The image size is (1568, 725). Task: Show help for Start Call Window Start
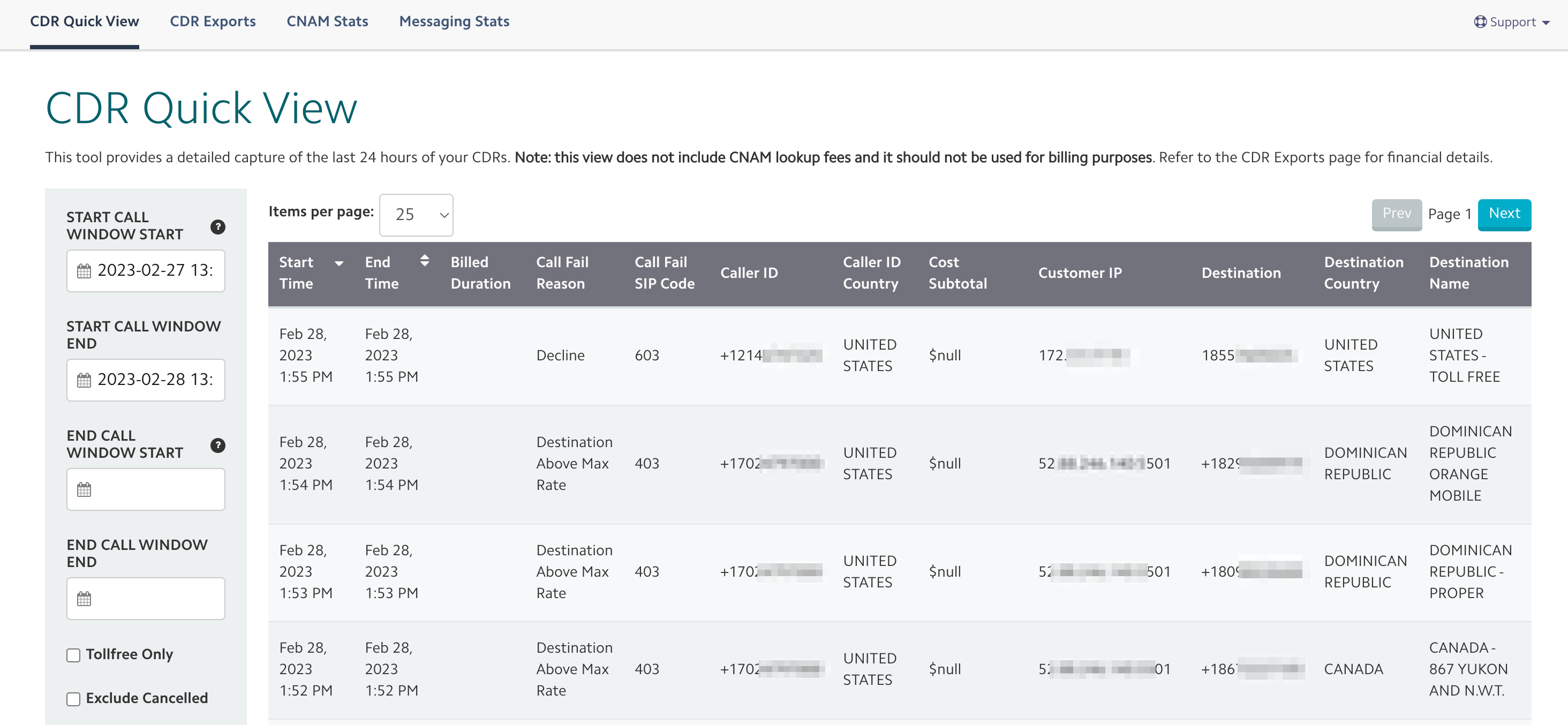pyautogui.click(x=217, y=227)
